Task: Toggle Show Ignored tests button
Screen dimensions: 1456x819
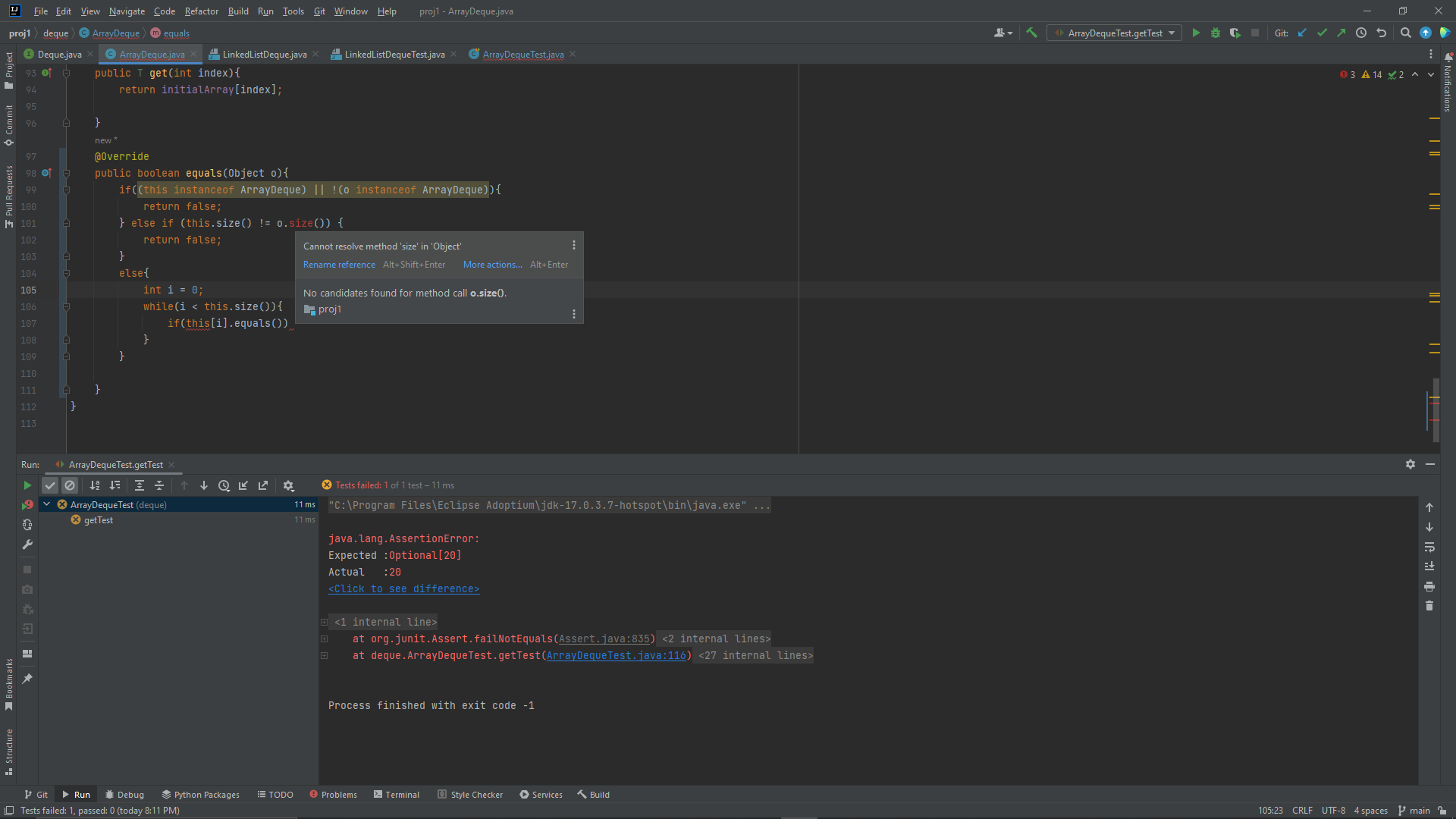Action: 70,485
